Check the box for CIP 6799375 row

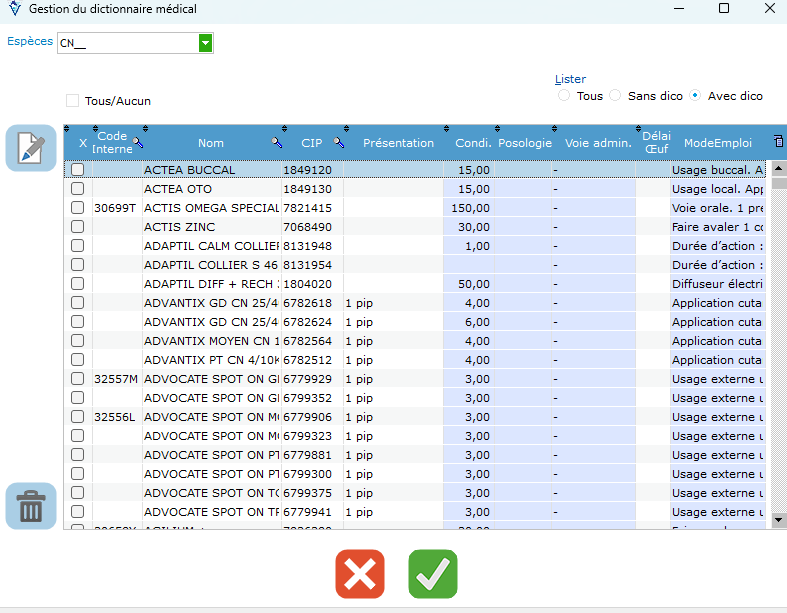click(x=77, y=493)
